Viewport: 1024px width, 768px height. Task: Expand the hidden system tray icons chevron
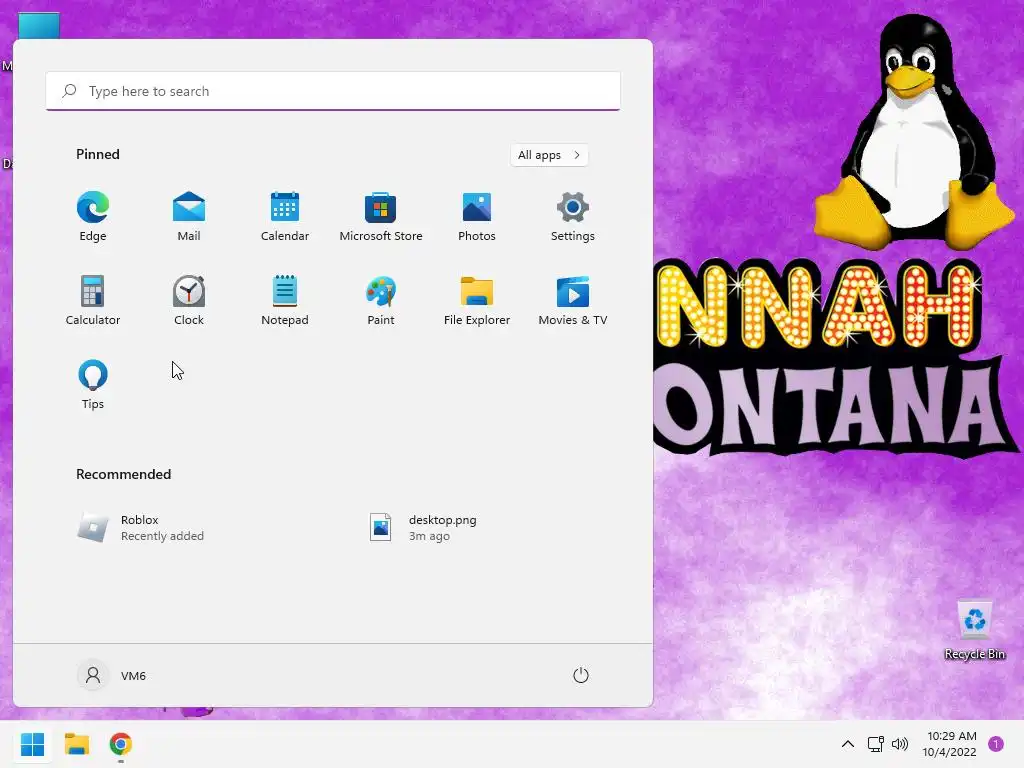coord(848,744)
